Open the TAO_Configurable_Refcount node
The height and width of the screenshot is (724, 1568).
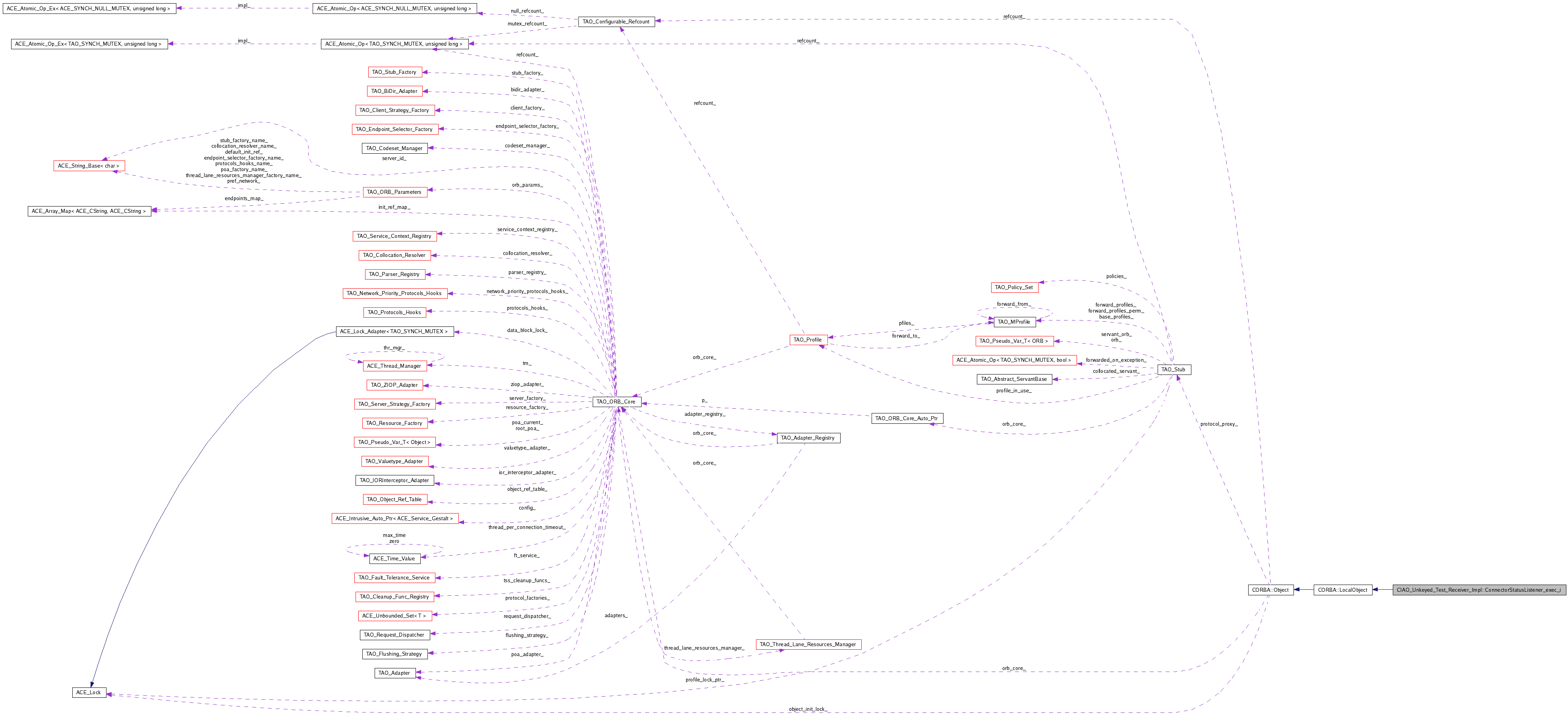617,21
